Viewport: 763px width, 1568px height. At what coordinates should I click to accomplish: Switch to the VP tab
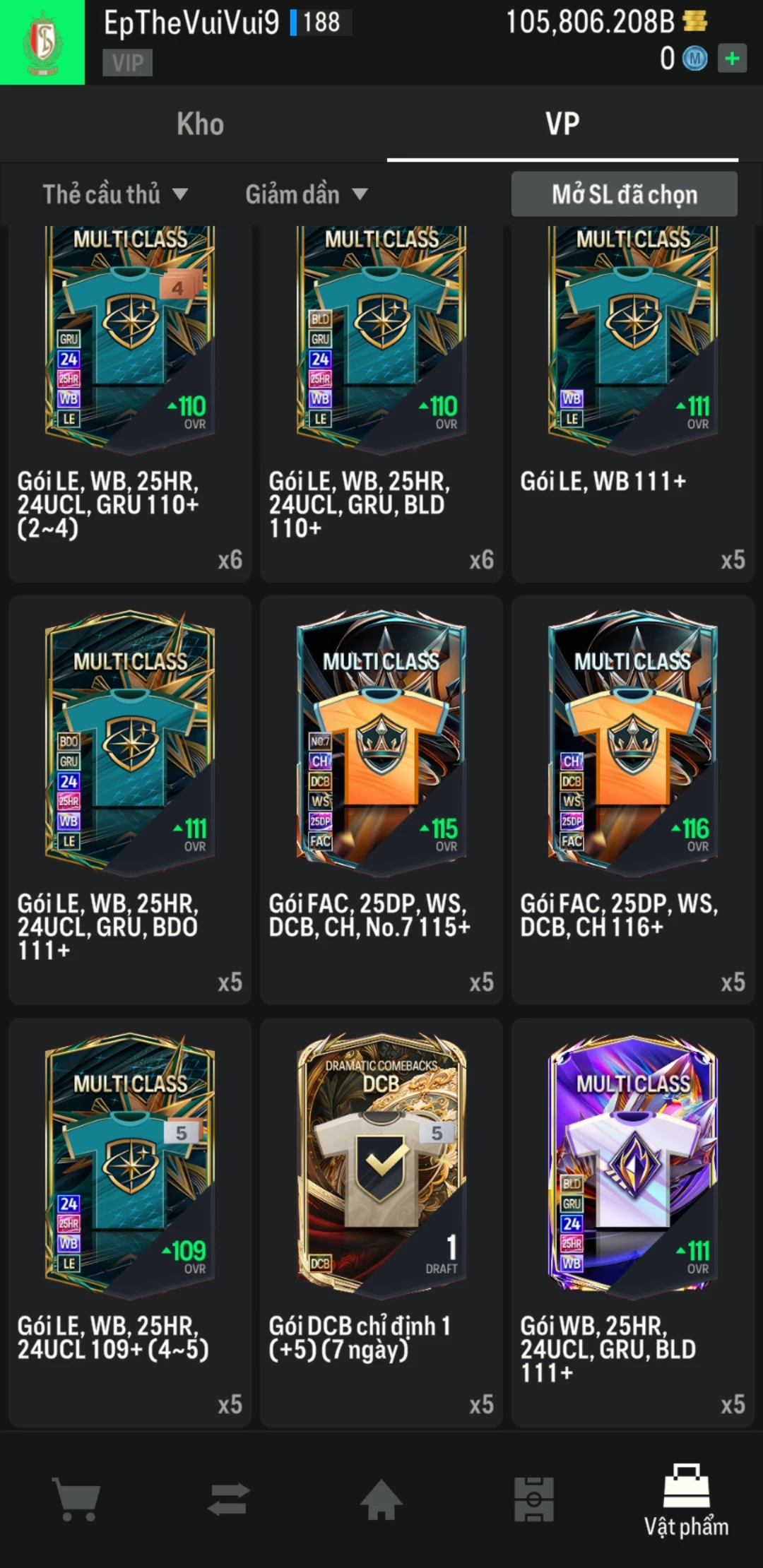pos(562,124)
